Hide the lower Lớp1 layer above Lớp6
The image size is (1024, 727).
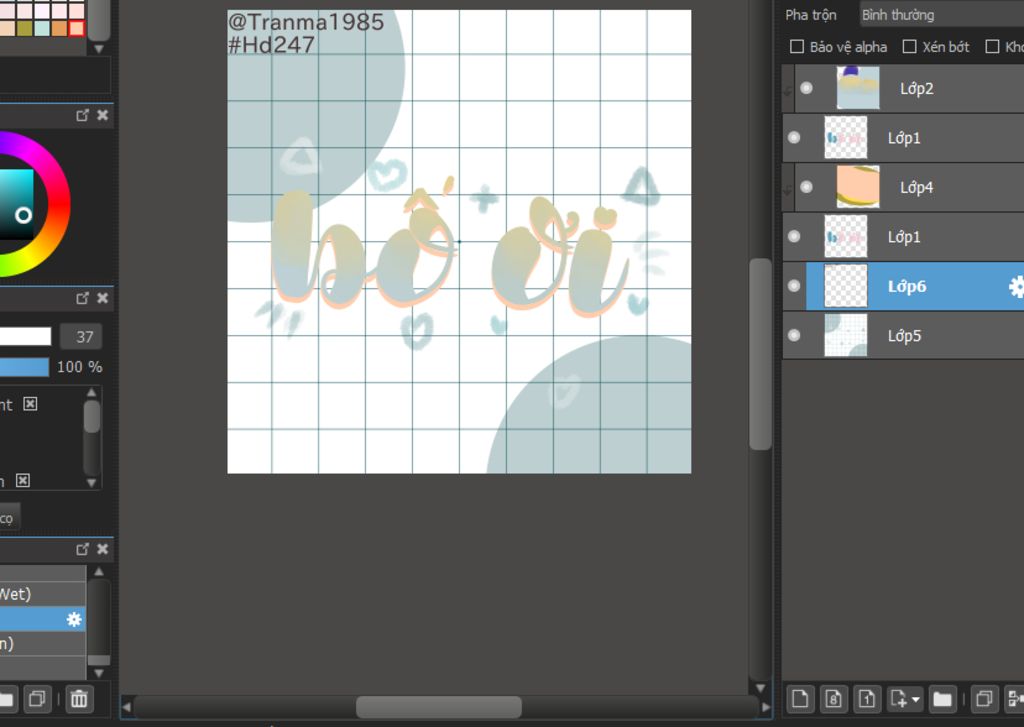click(x=794, y=236)
